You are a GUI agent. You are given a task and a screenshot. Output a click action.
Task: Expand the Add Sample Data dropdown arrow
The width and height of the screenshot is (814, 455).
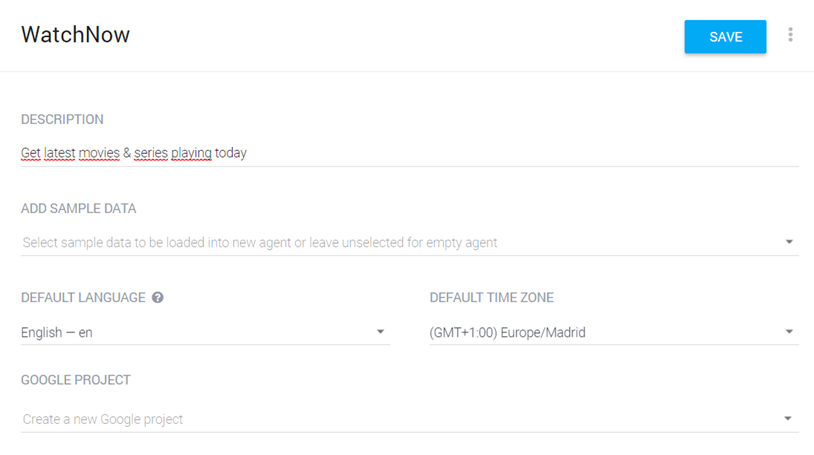(788, 242)
